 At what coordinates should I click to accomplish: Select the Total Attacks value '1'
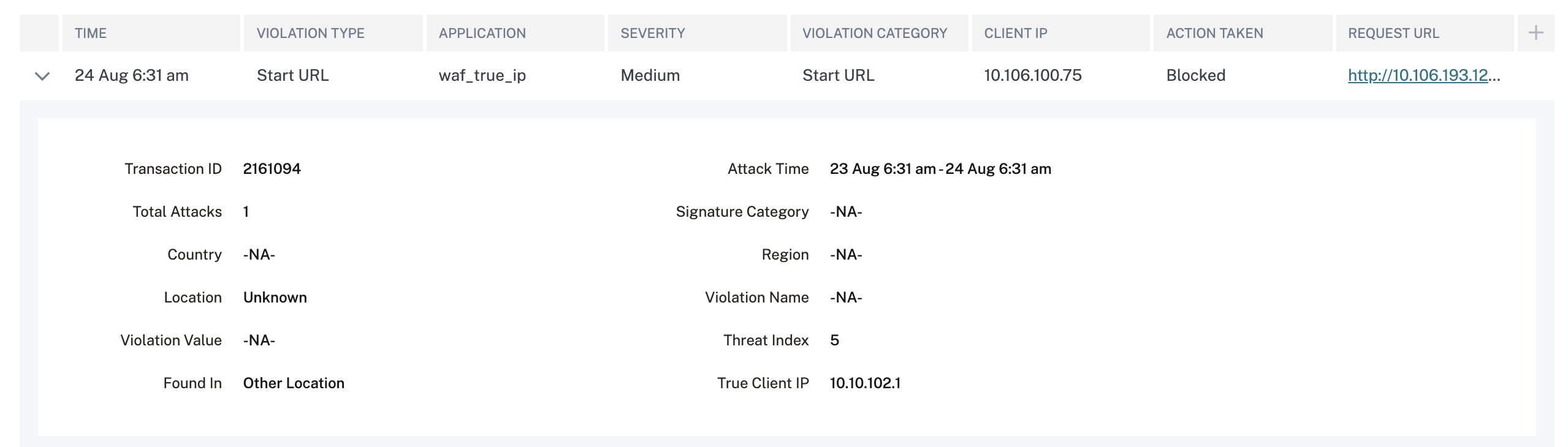coord(246,212)
